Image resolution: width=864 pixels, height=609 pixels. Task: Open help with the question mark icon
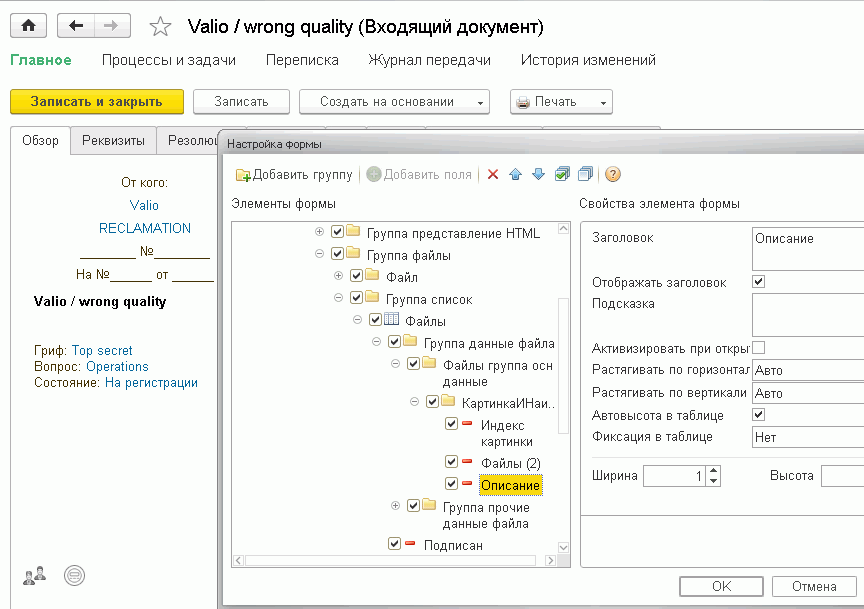pyautogui.click(x=613, y=175)
